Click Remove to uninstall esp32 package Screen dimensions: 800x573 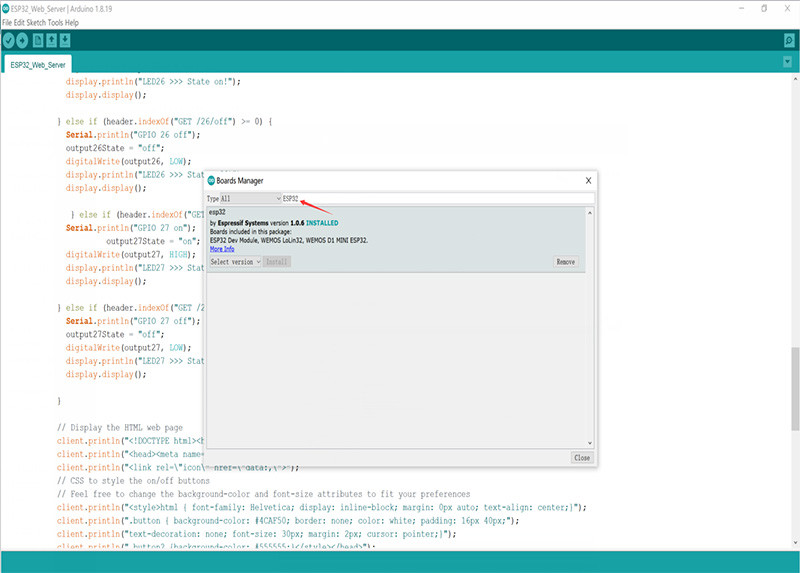pos(565,261)
